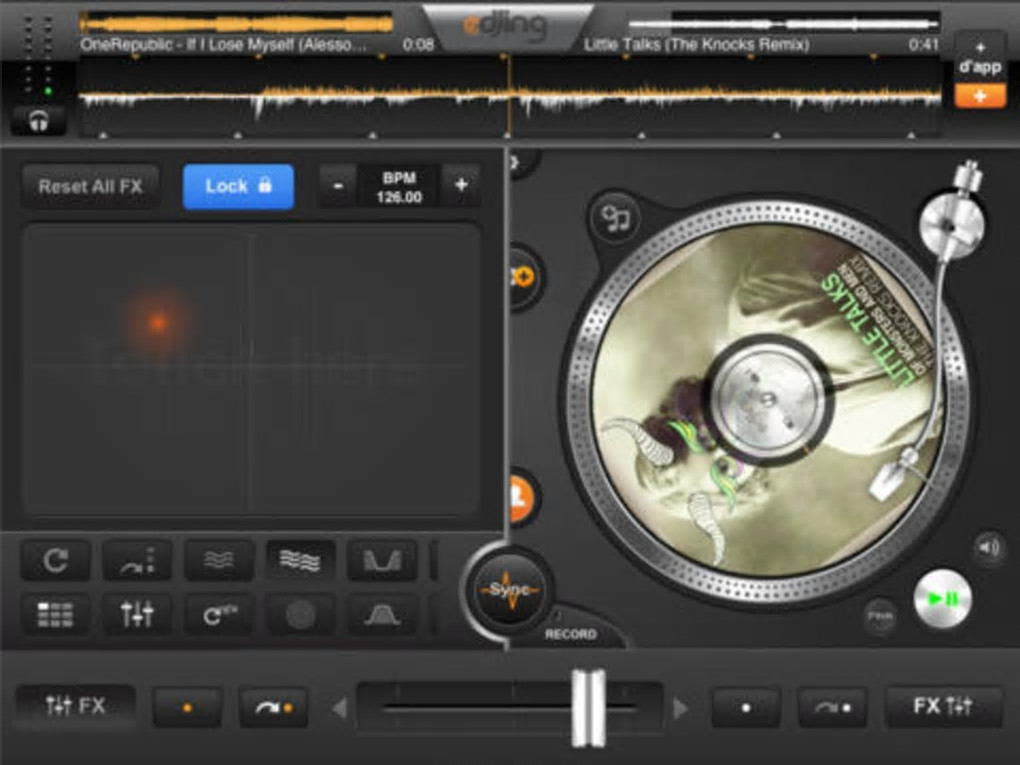
Task: Select the reverse loop arrow effect
Action: (219, 614)
